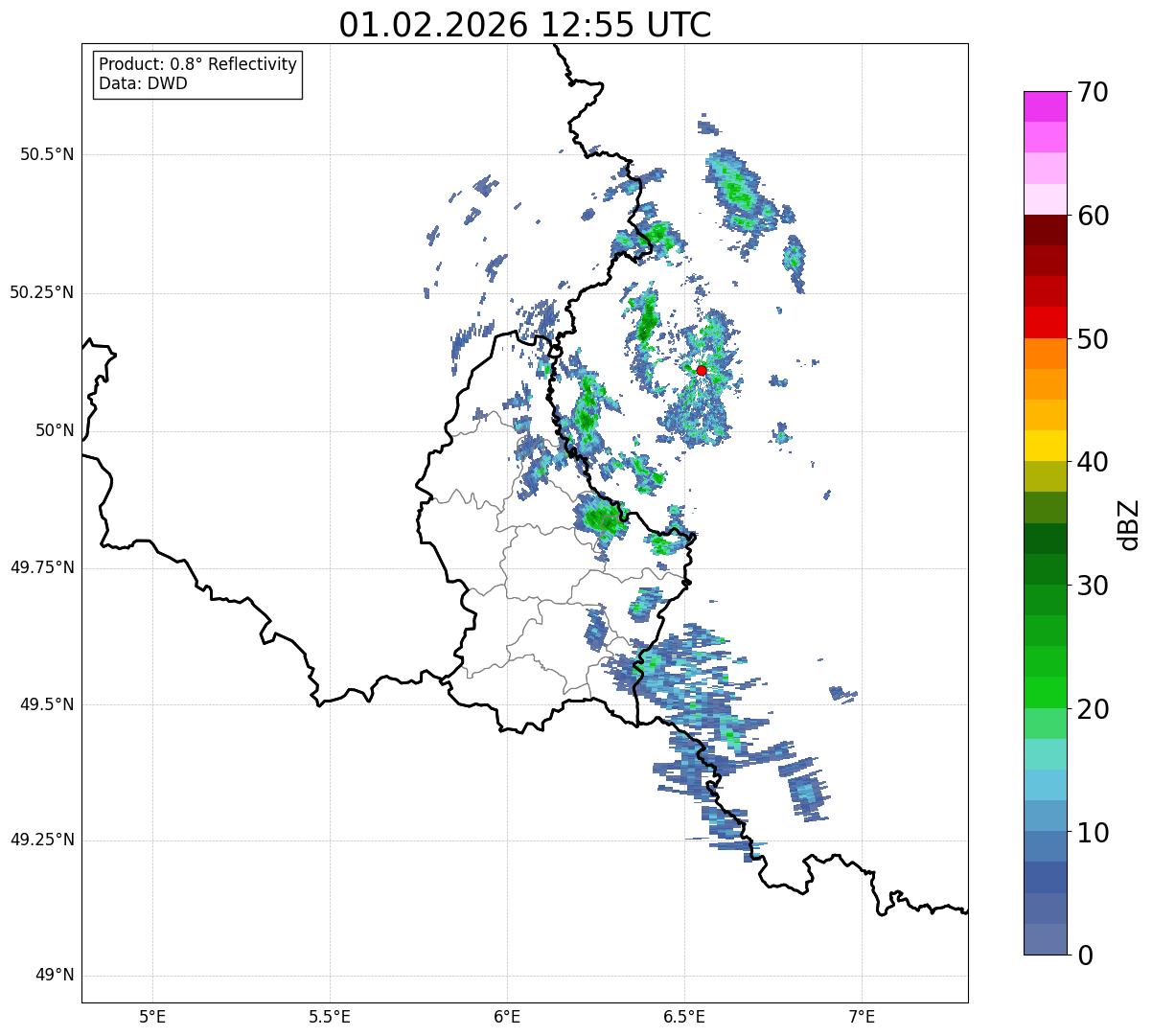Image resolution: width=1152 pixels, height=1036 pixels.
Task: Click the 'dBZ' colorbar label
Action: pos(1129,524)
